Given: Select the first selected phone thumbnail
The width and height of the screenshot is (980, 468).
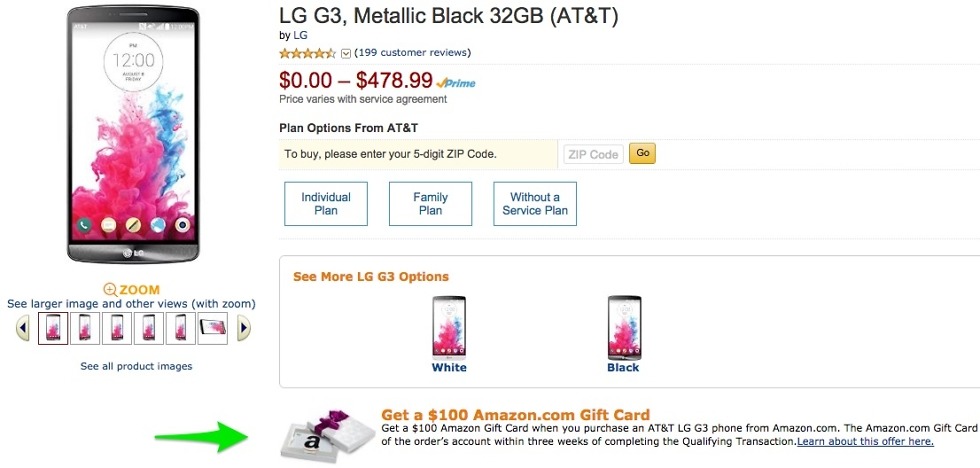Looking at the screenshot, I should [x=53, y=328].
